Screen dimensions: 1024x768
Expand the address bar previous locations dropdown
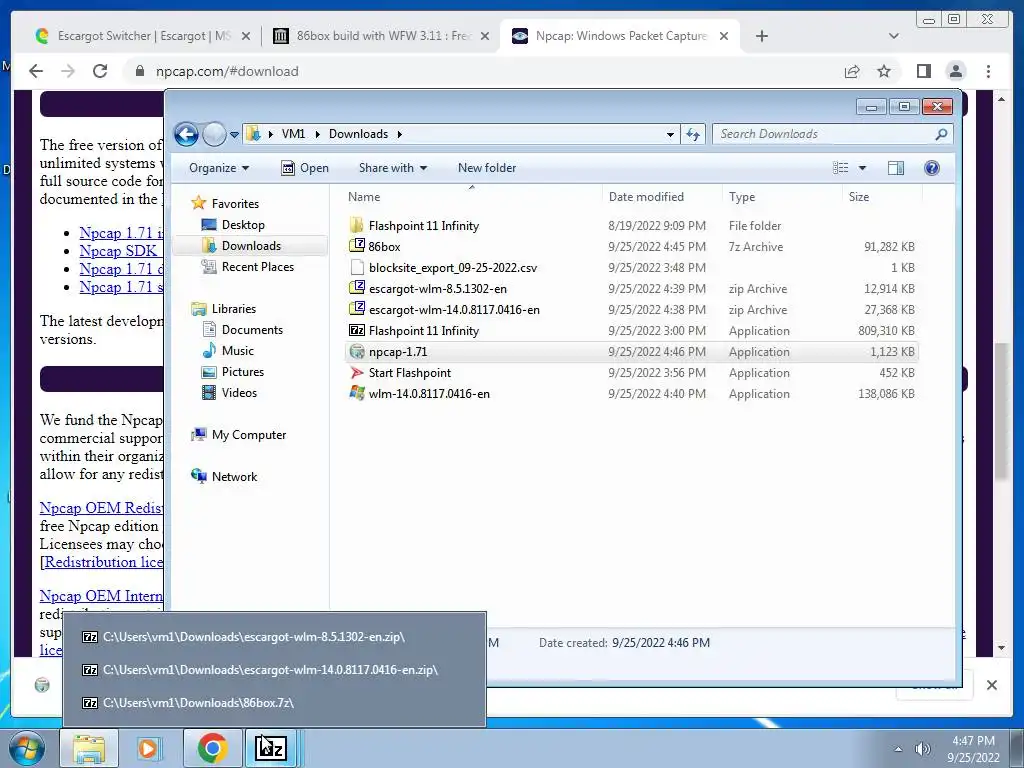(670, 135)
